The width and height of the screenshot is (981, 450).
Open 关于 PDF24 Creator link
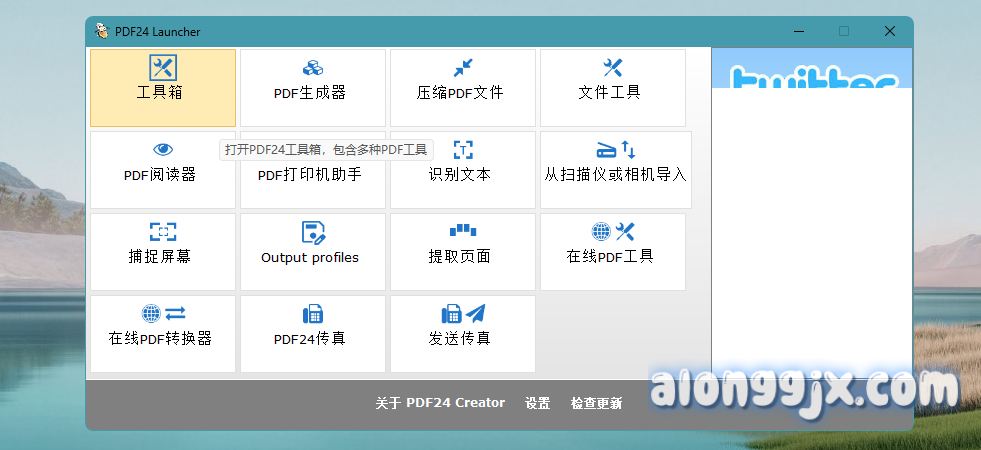pos(440,403)
